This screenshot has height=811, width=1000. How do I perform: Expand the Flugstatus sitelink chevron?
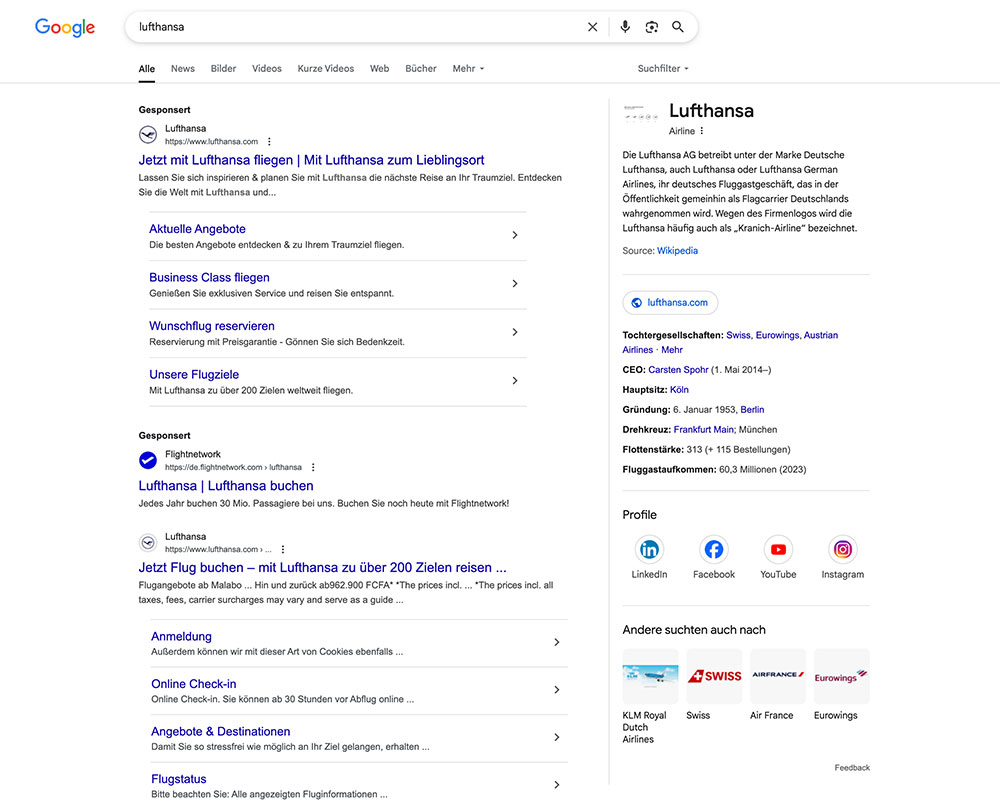(557, 785)
